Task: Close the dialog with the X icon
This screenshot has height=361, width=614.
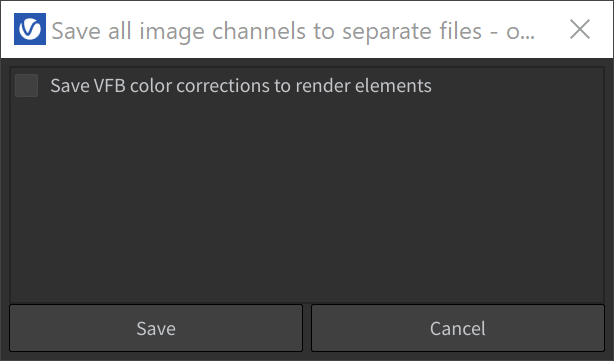Action: click(580, 29)
